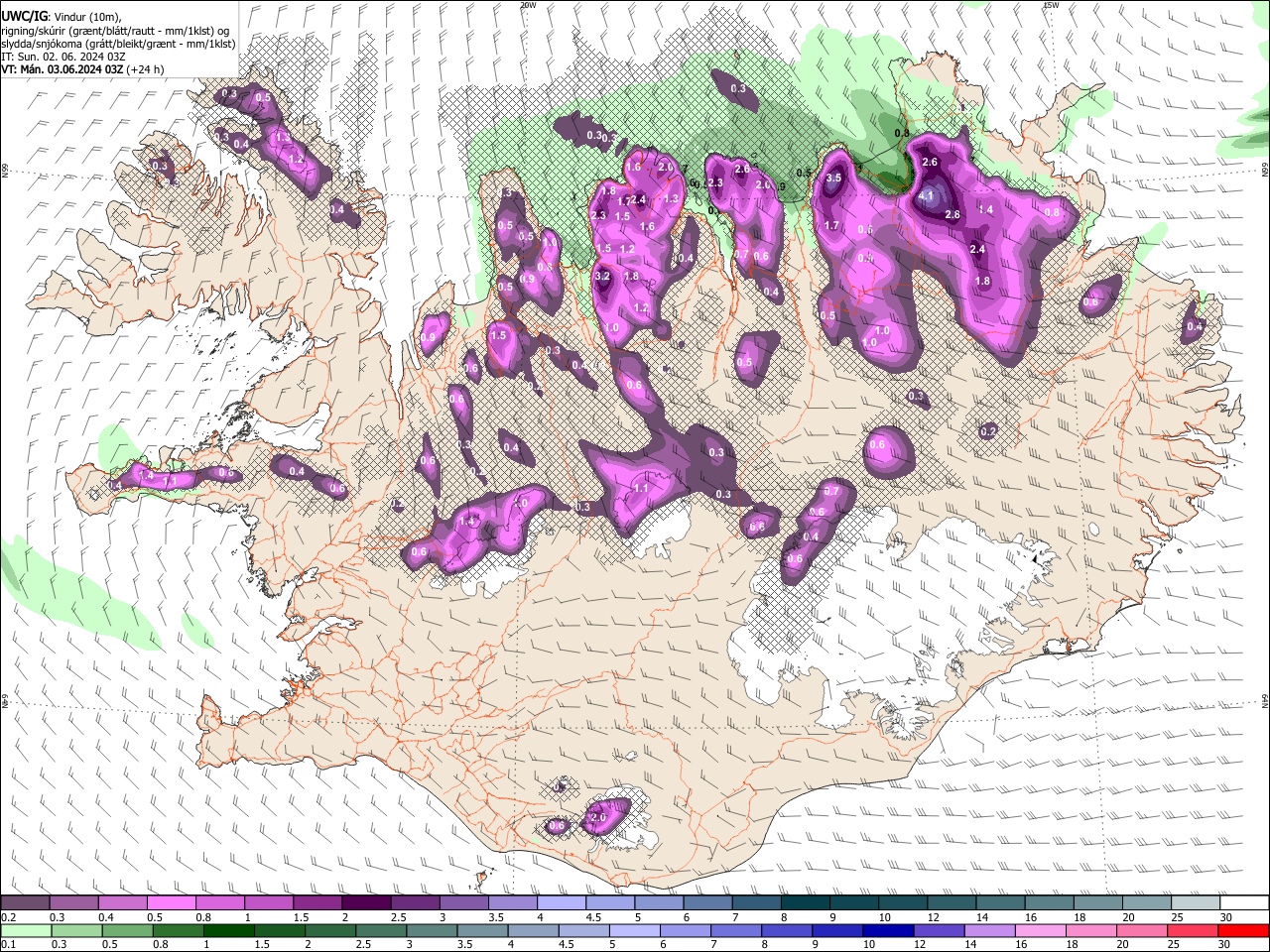Click the '15W' longitude label at the top
The height and width of the screenshot is (952, 1270).
[1051, 5]
